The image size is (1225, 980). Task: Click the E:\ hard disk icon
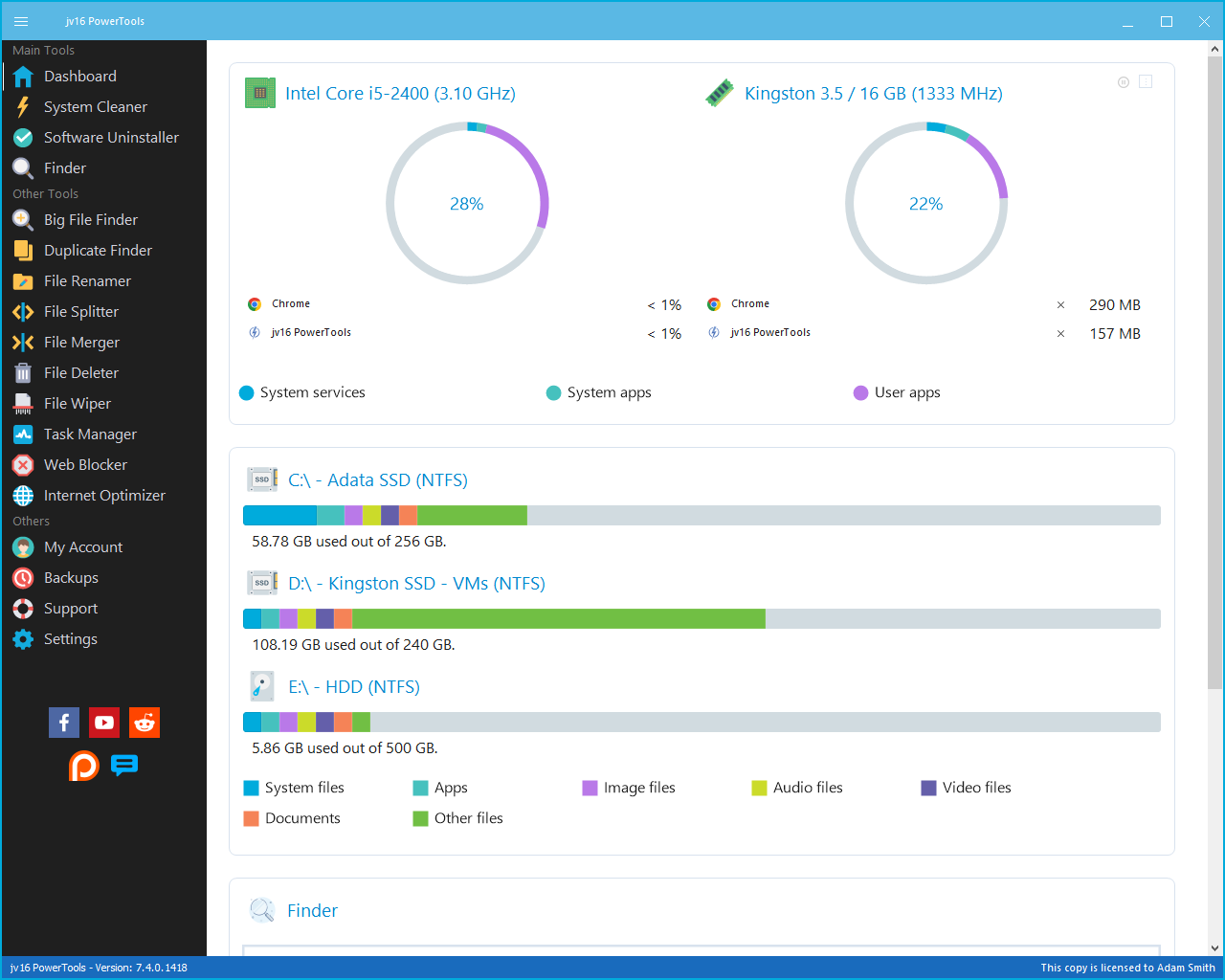tap(262, 686)
